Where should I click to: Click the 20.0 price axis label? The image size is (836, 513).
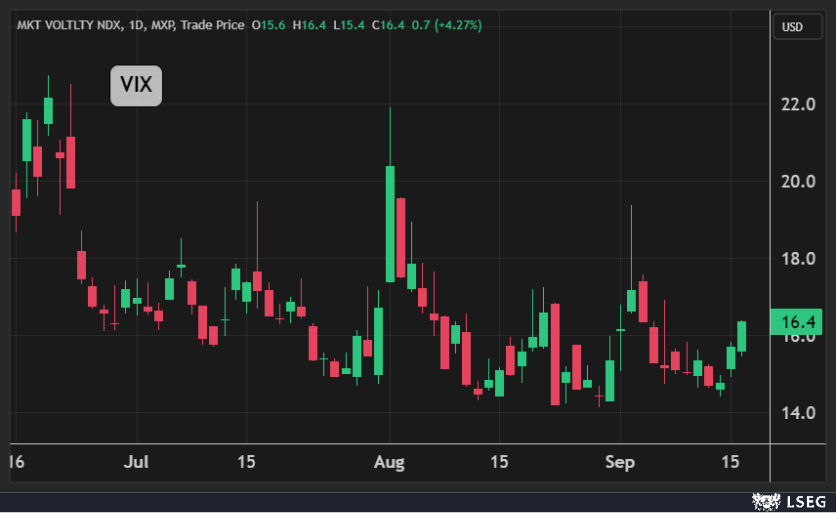point(797,181)
